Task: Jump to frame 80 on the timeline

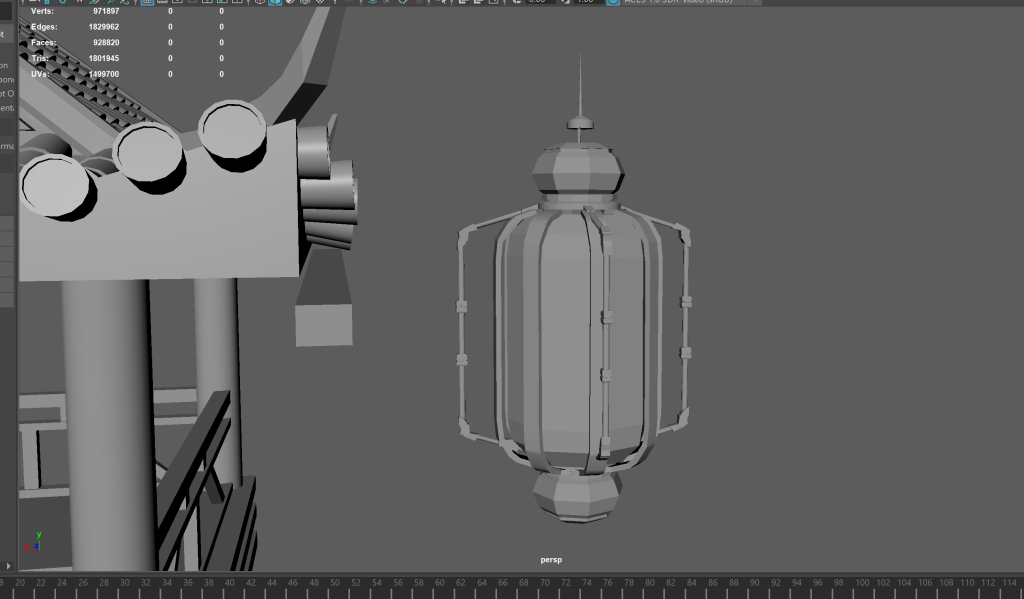Action: coord(650,583)
